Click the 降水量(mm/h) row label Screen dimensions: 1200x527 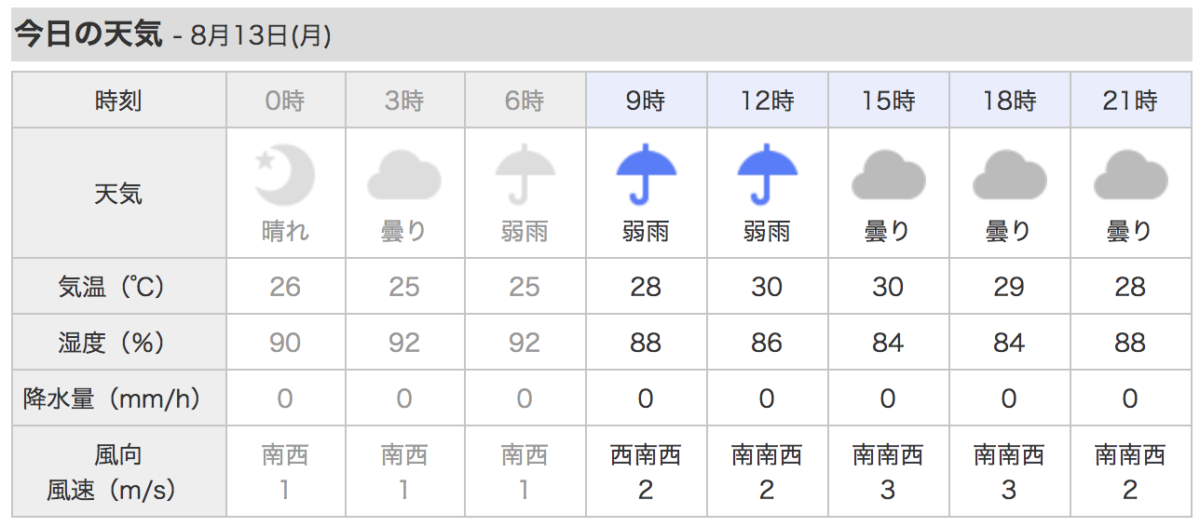click(111, 399)
